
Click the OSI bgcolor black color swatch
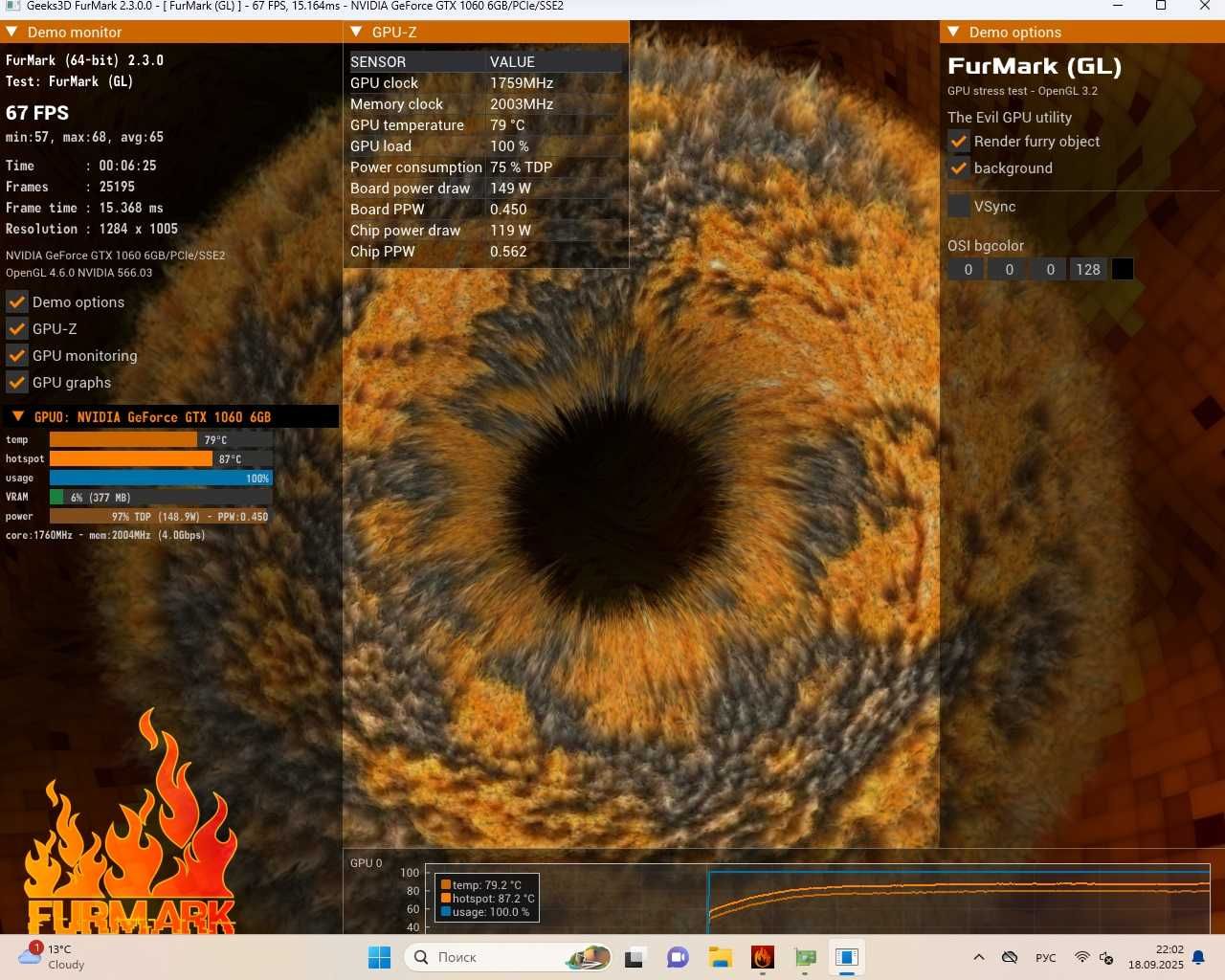tap(1123, 269)
